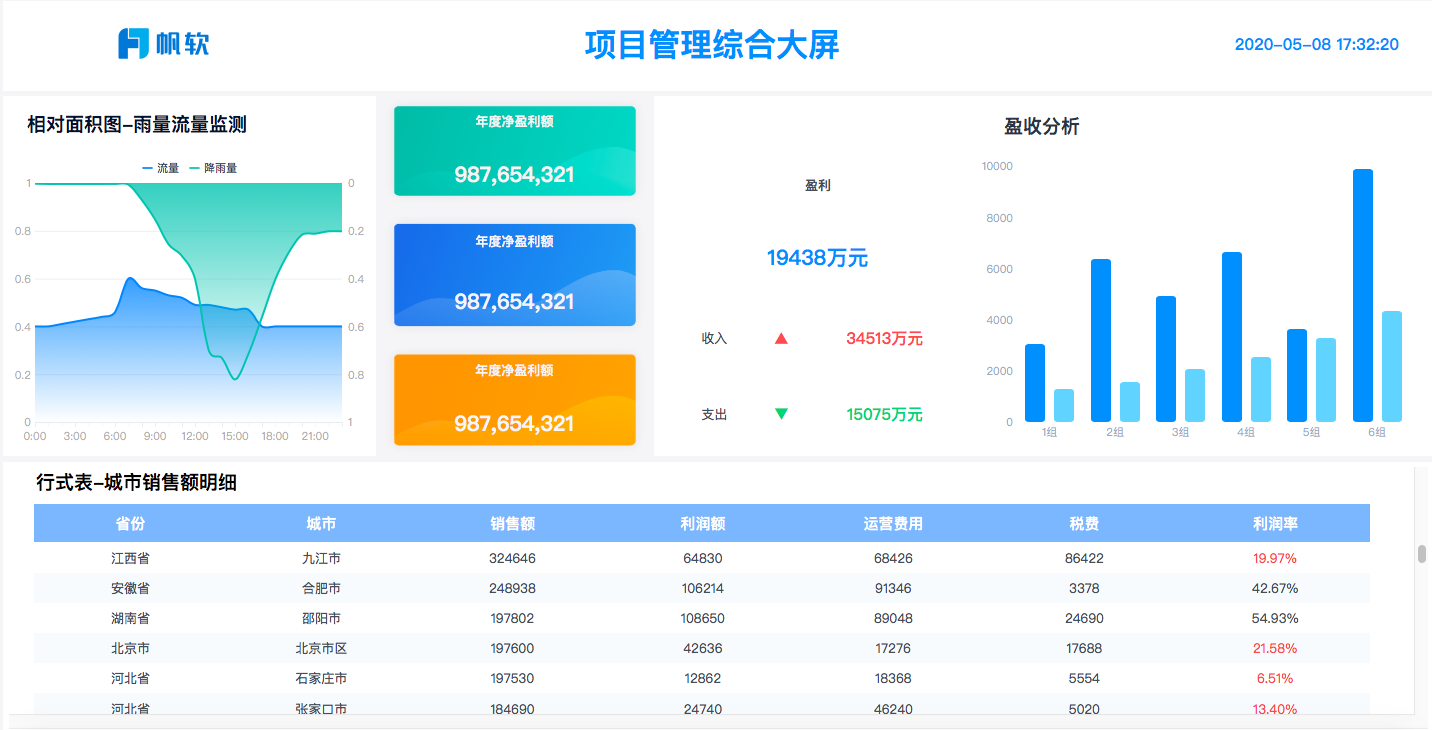Click the red 19.97% profit rate cell
This screenshot has height=730, width=1432.
pos(1274,558)
